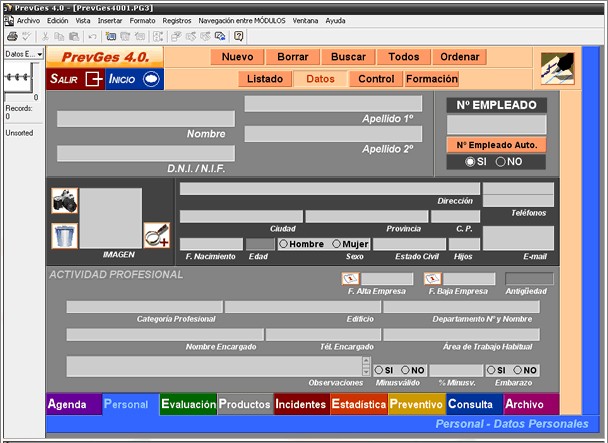The image size is (608, 443).
Task: Open the Productos module tab
Action: click(x=245, y=404)
